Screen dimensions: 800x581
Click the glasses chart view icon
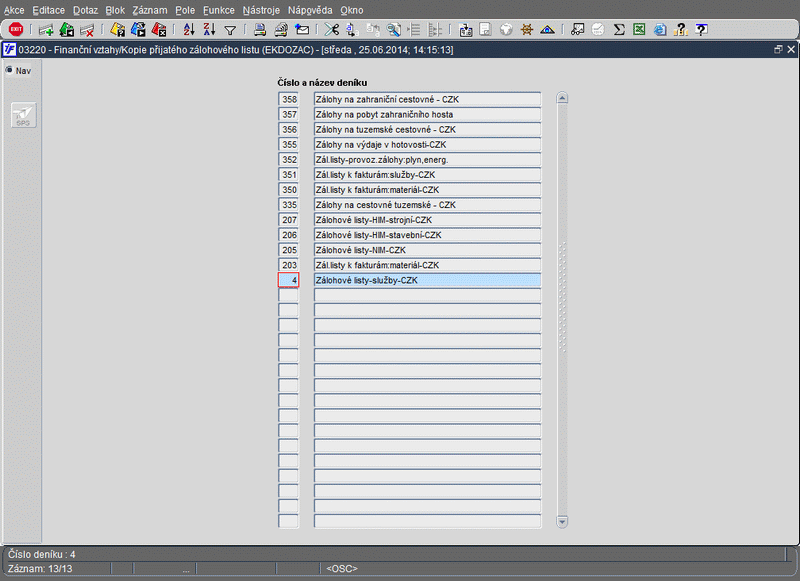click(x=578, y=30)
